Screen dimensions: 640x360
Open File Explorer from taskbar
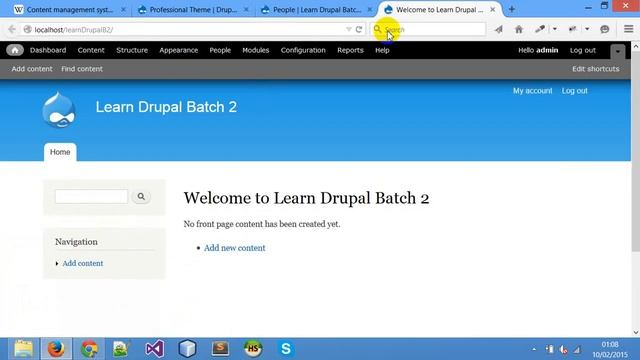tap(23, 349)
